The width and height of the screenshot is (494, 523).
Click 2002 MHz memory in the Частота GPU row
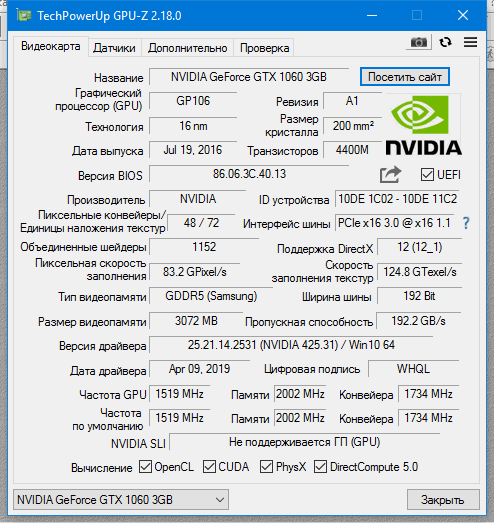[300, 394]
